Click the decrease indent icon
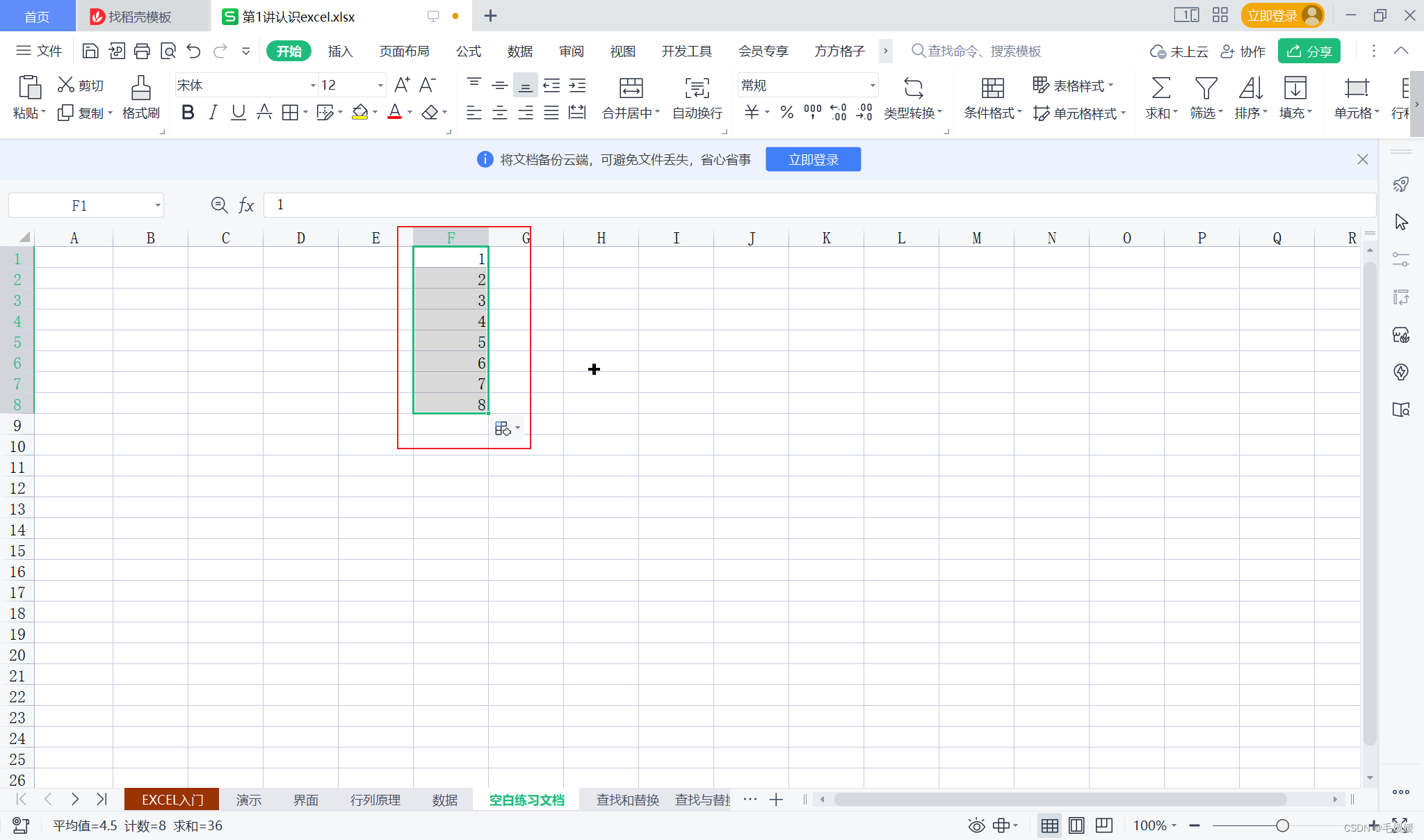Screen dimensions: 1424x840 click(551, 86)
